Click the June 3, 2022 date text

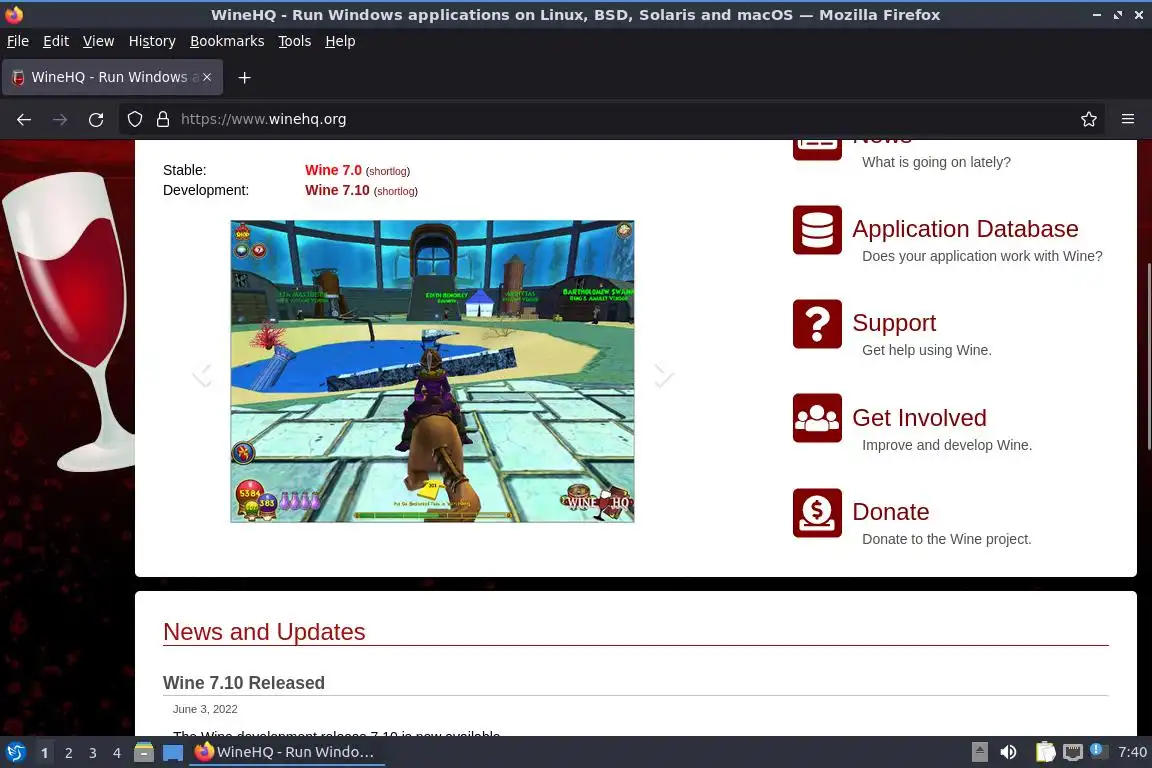click(x=205, y=709)
